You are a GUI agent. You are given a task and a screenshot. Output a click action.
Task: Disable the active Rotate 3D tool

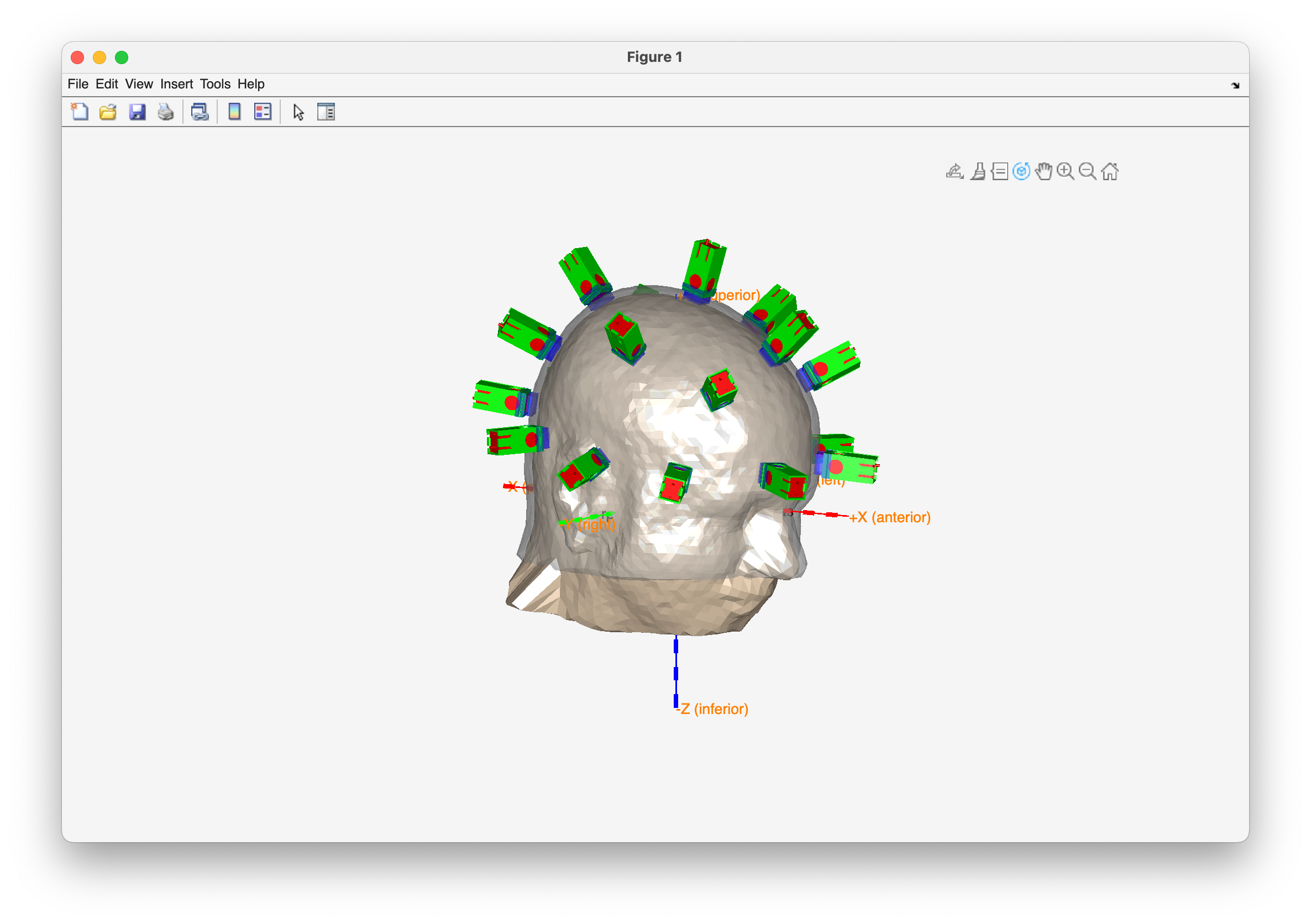(1021, 171)
